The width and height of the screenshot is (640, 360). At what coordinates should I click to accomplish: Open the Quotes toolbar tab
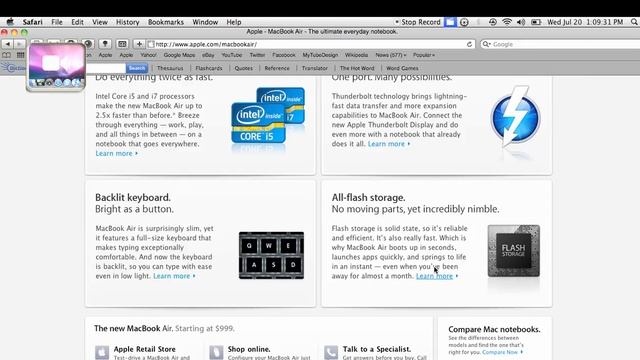coord(244,68)
